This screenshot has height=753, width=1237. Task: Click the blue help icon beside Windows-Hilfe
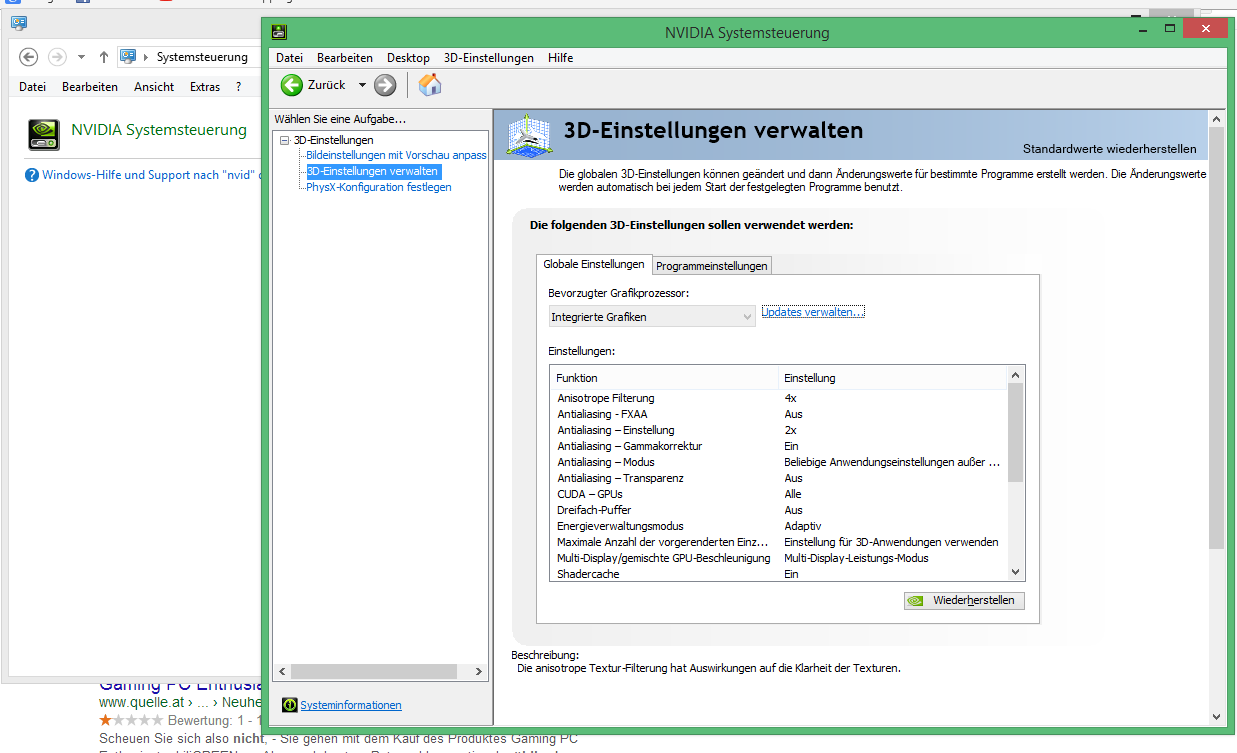(x=32, y=175)
